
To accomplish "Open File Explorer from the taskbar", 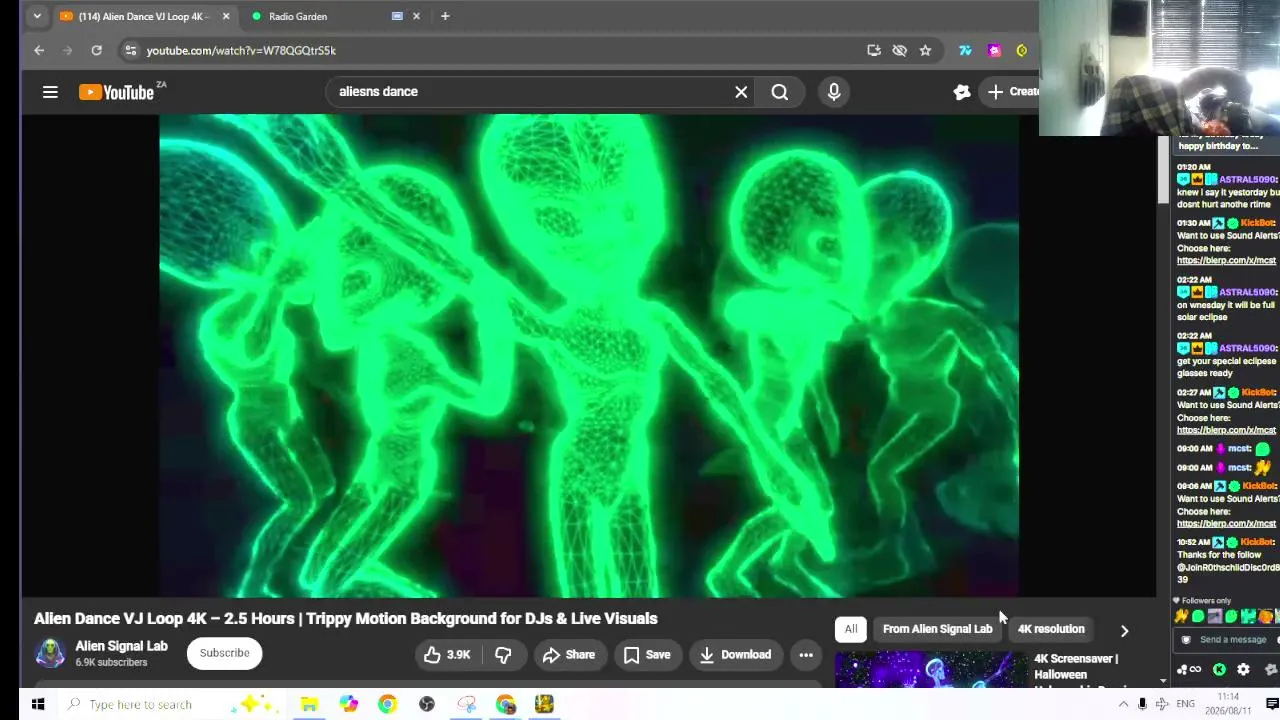I will [x=310, y=704].
